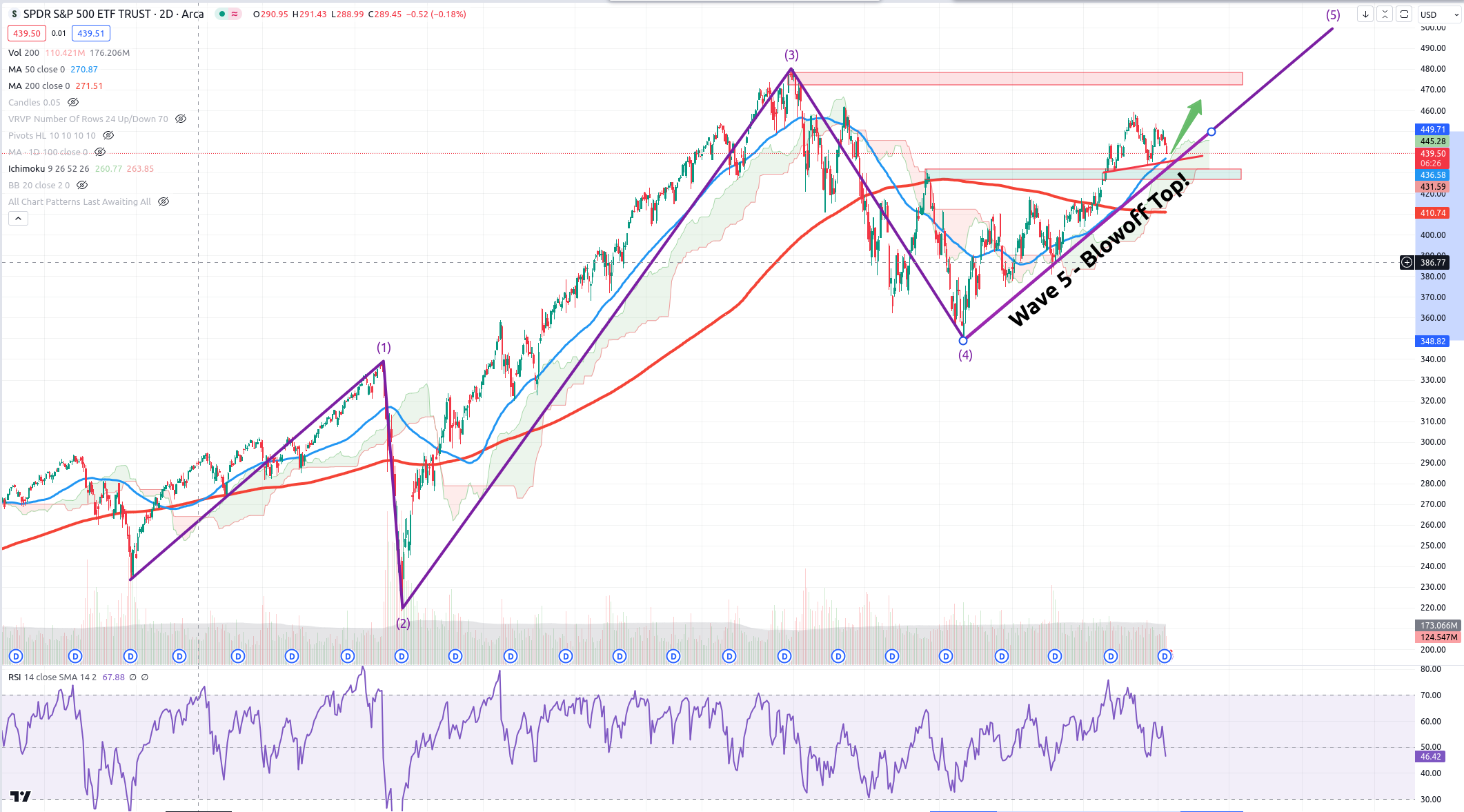Click the collapse pane icon
The height and width of the screenshot is (812, 1464).
(1384, 14)
